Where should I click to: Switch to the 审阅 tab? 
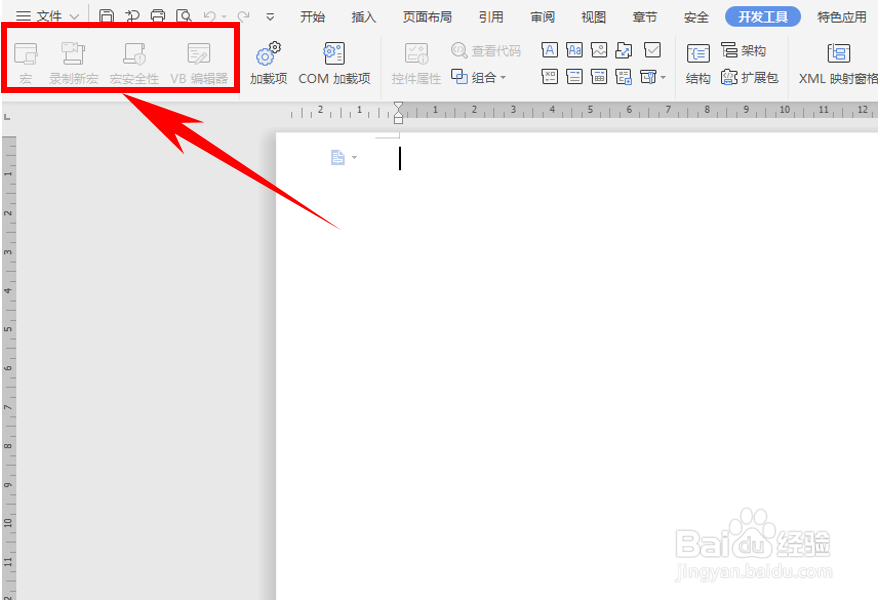pyautogui.click(x=542, y=17)
